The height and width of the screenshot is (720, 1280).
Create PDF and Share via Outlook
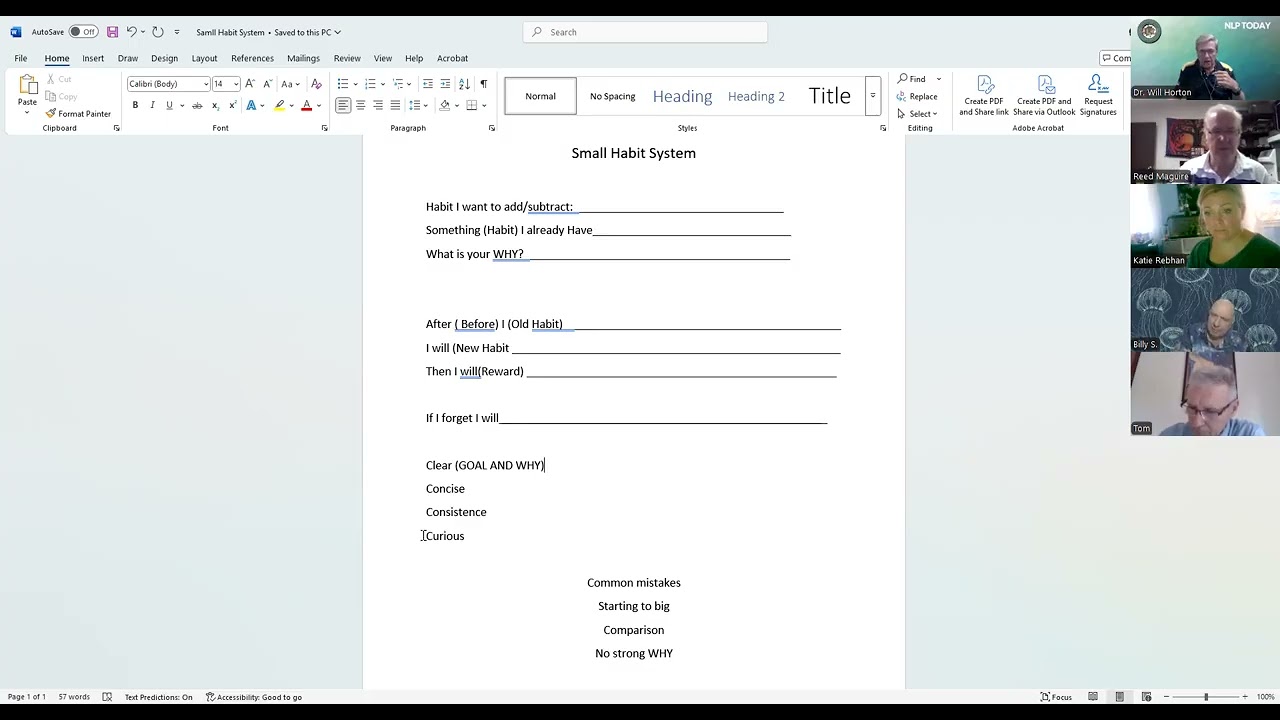click(x=1044, y=96)
